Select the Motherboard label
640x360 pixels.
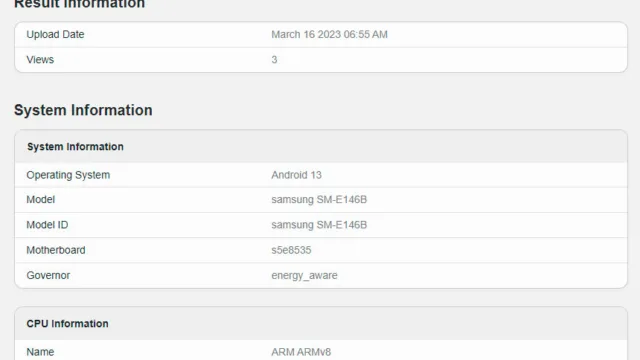(x=56, y=250)
